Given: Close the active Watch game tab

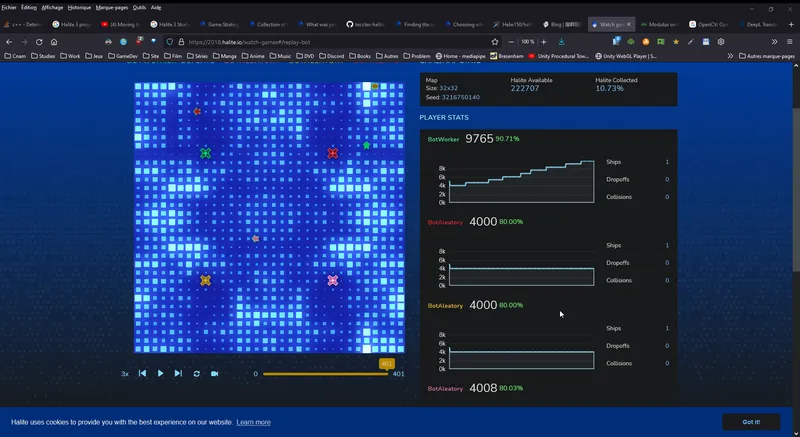Looking at the screenshot, I should tap(629, 24).
